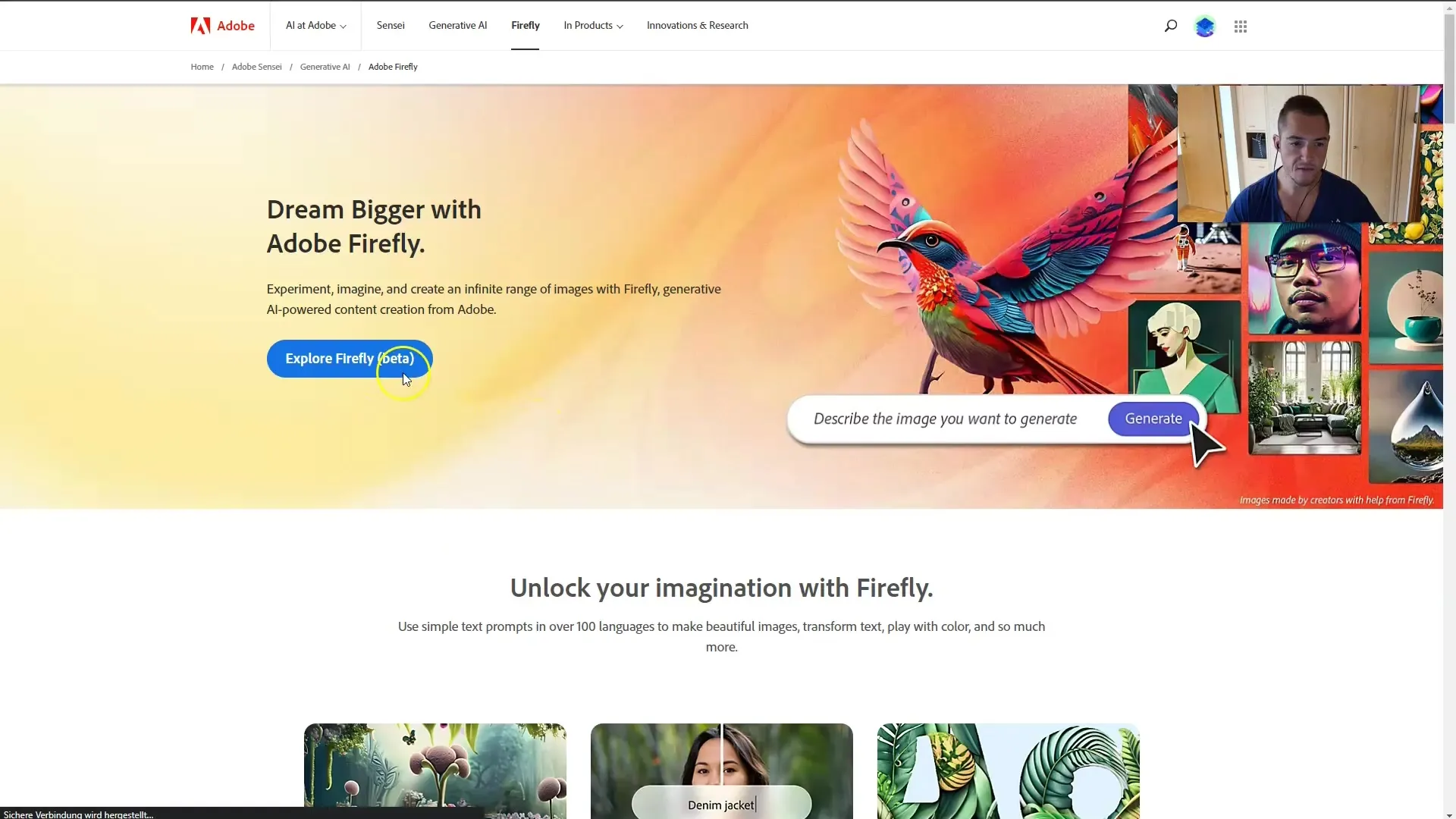Click the Home breadcrumb link
This screenshot has width=1456, height=819.
click(x=202, y=66)
